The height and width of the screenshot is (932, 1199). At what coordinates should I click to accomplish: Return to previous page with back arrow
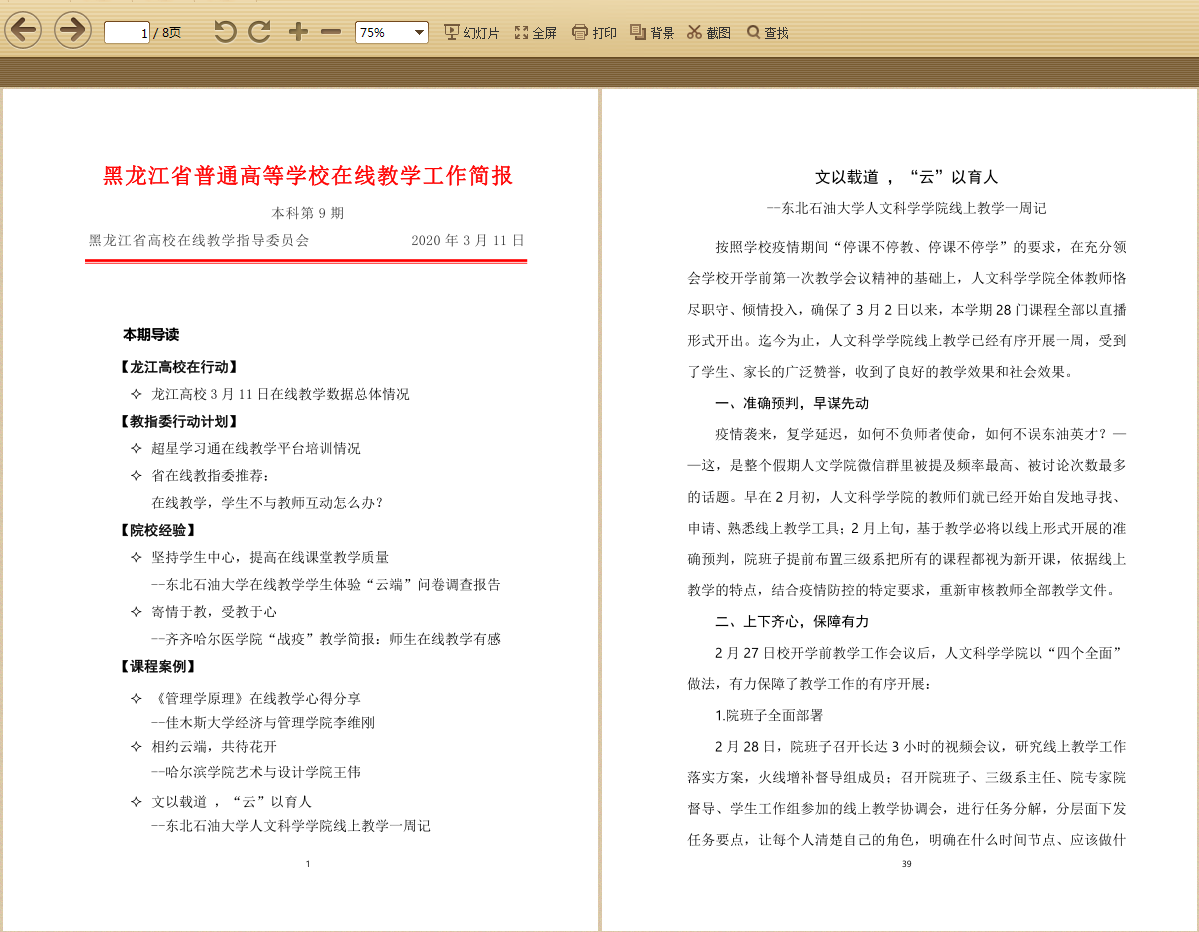22,29
